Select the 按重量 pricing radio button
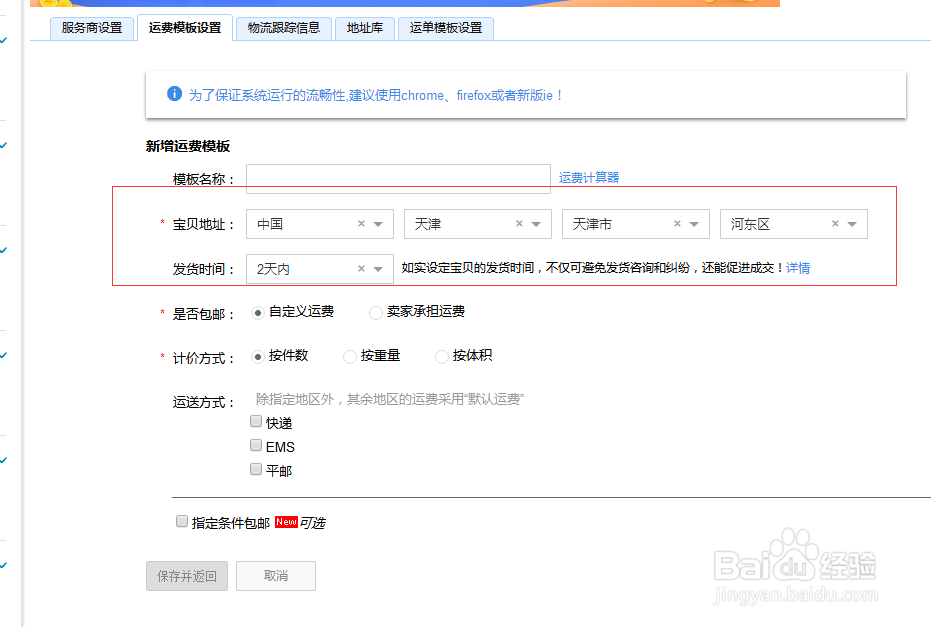Image resolution: width=931 pixels, height=627 pixels. 348,356
